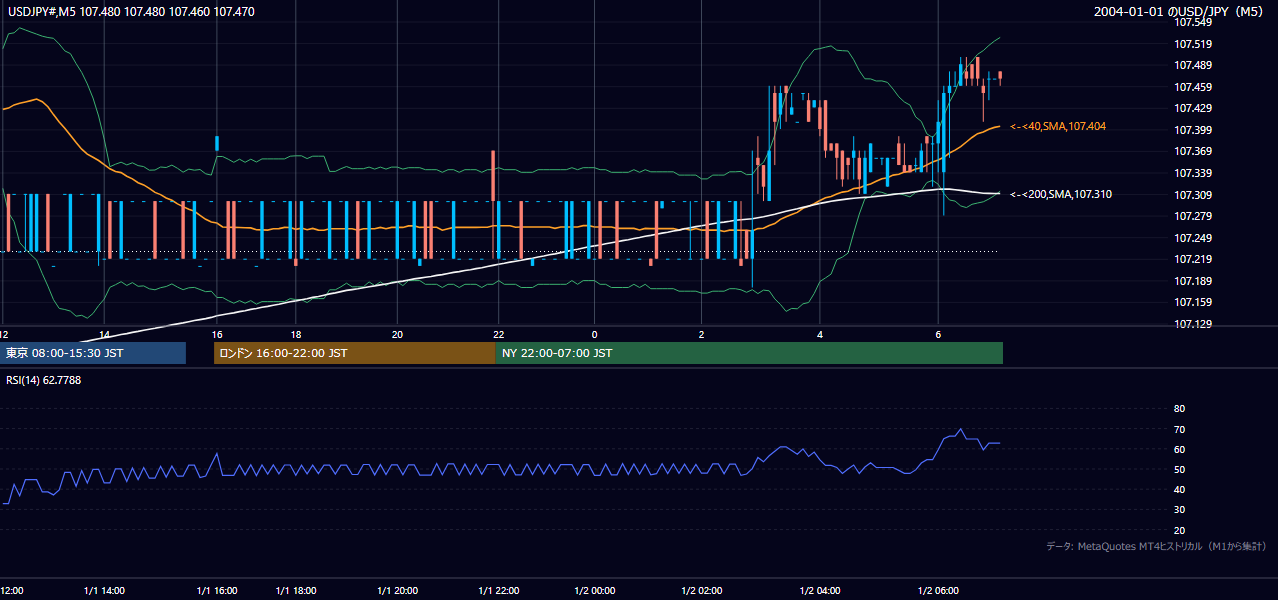
Task: Click the 107.189 price axis label
Action: coord(1194,281)
